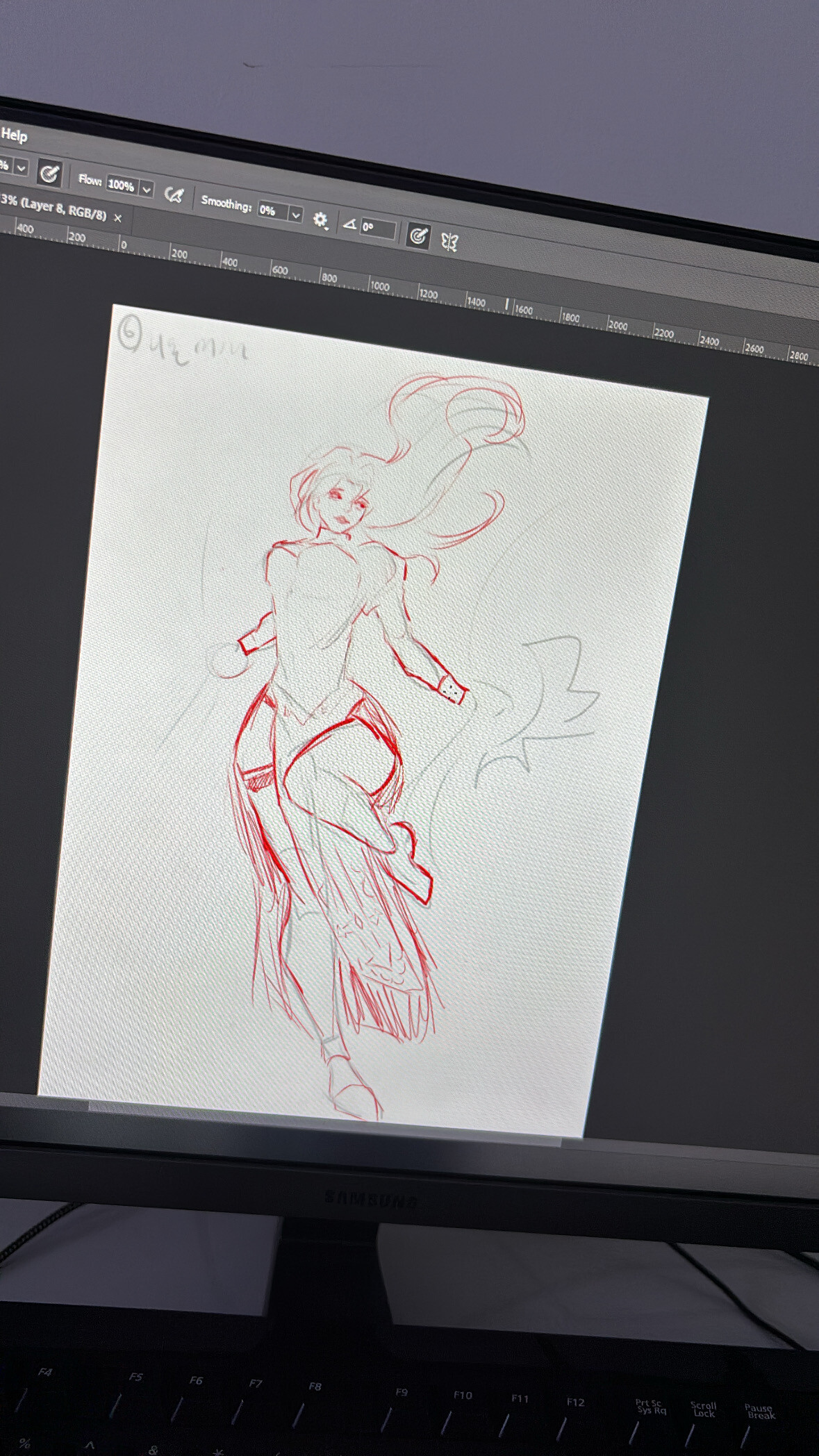Enable airbrush-style build-up effects
819x1456 pixels.
click(174, 195)
